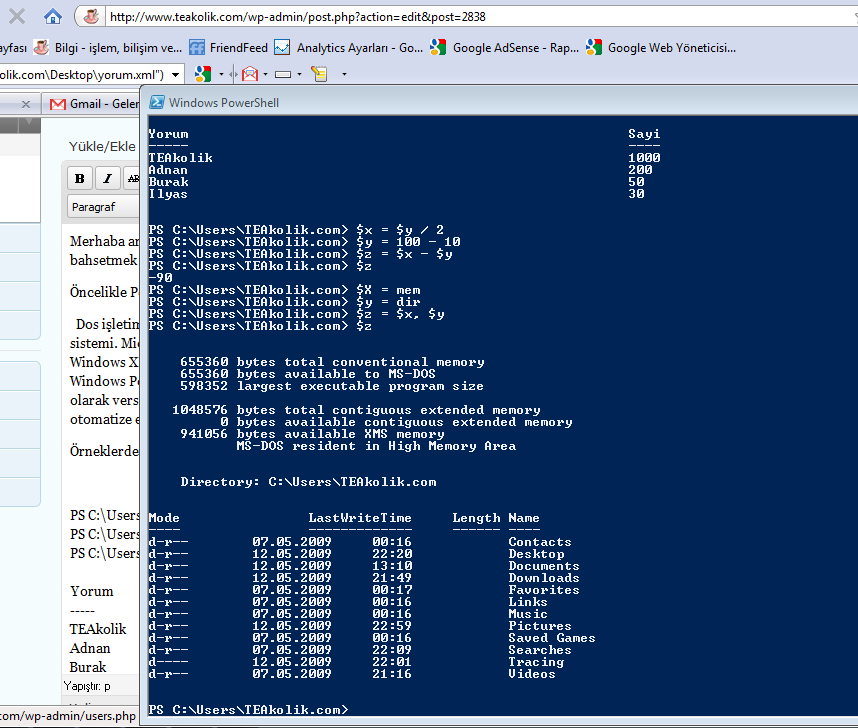Click 'MS-DOS resident in High Memory Area' line
858x728 pixels.
point(376,446)
